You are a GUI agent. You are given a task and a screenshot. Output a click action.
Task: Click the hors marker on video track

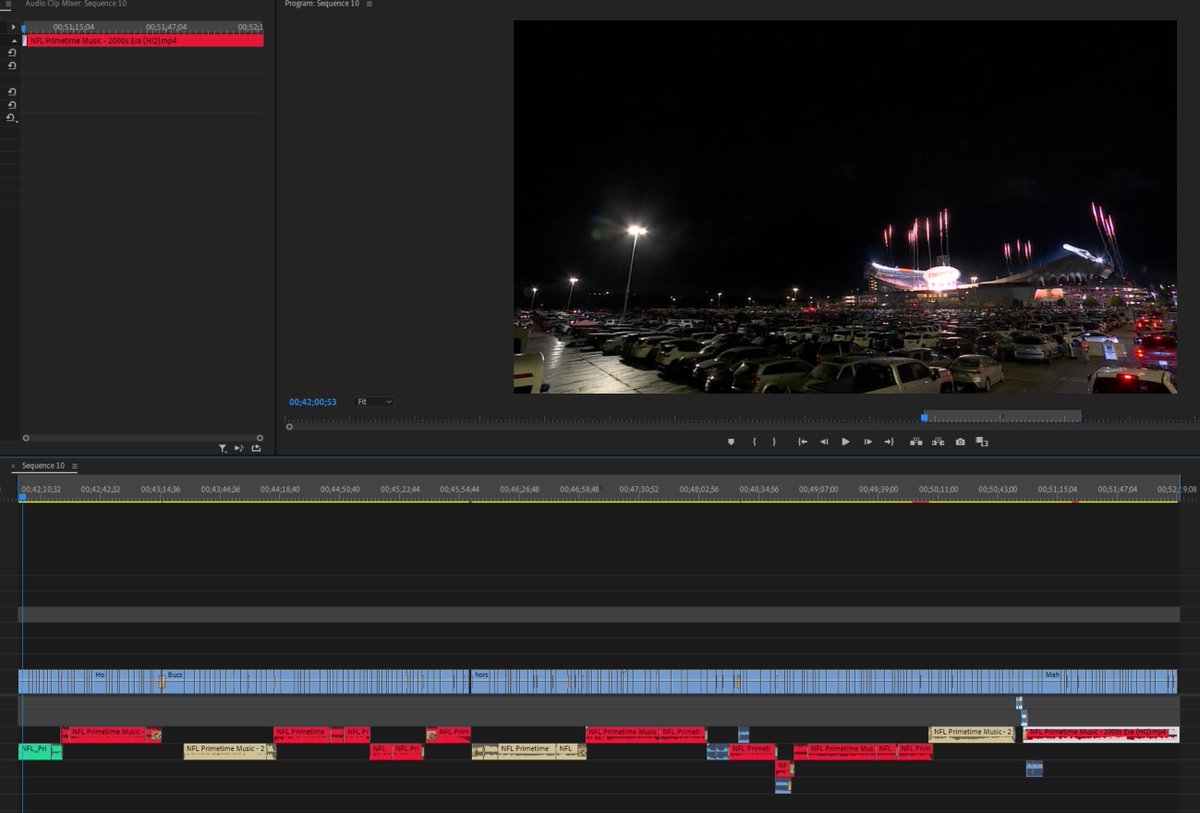481,675
